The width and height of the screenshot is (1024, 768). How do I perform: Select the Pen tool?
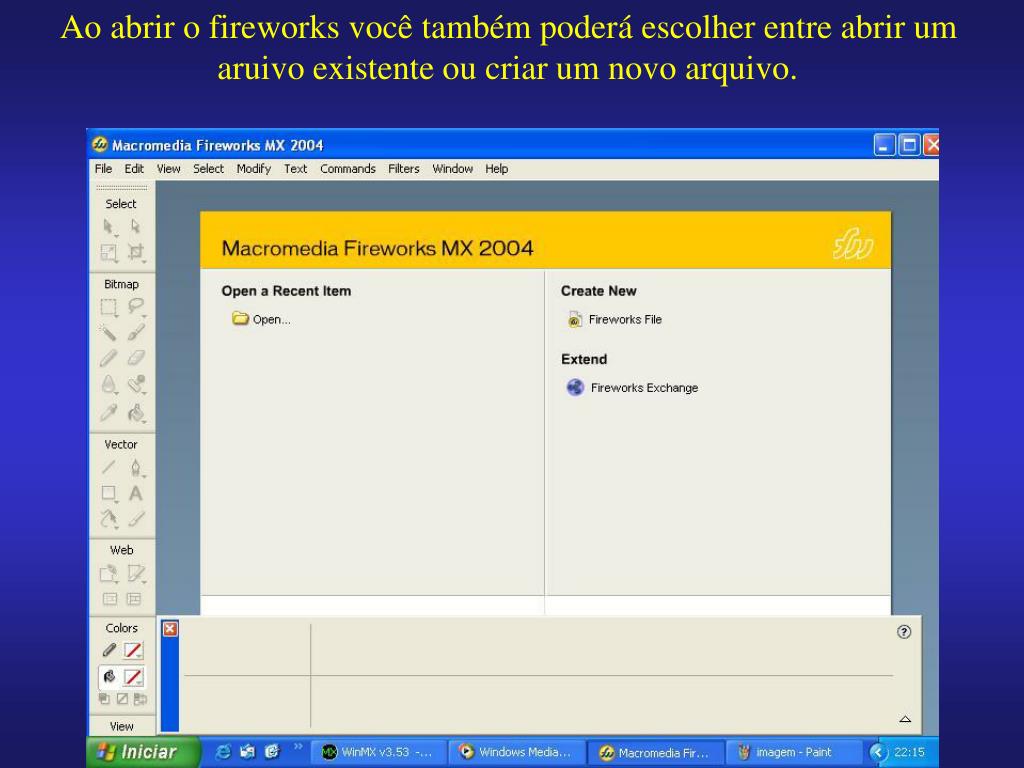click(x=136, y=467)
